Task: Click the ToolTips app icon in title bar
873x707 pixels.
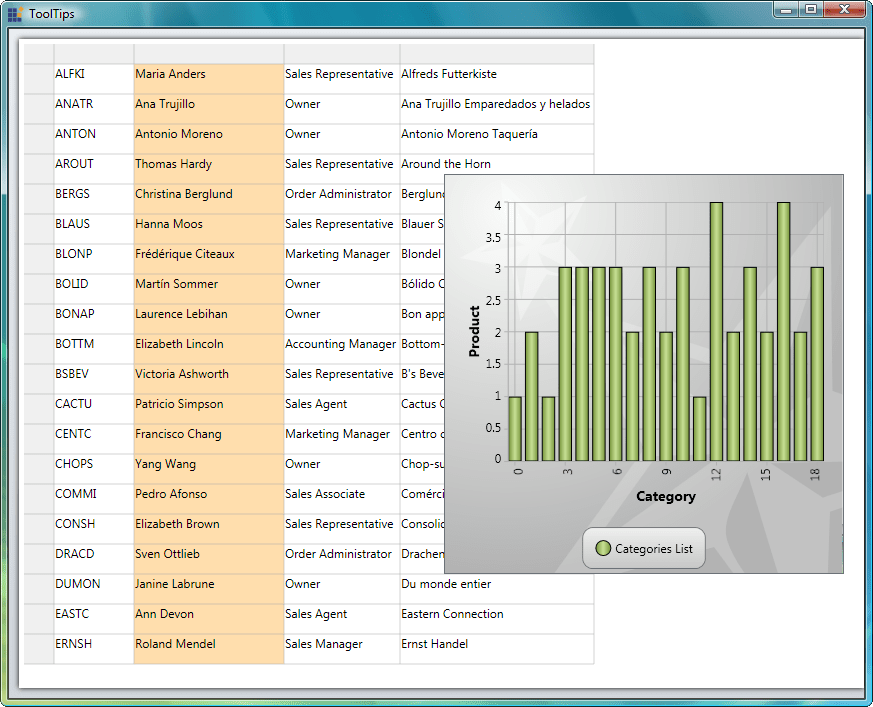Action: [x=15, y=14]
